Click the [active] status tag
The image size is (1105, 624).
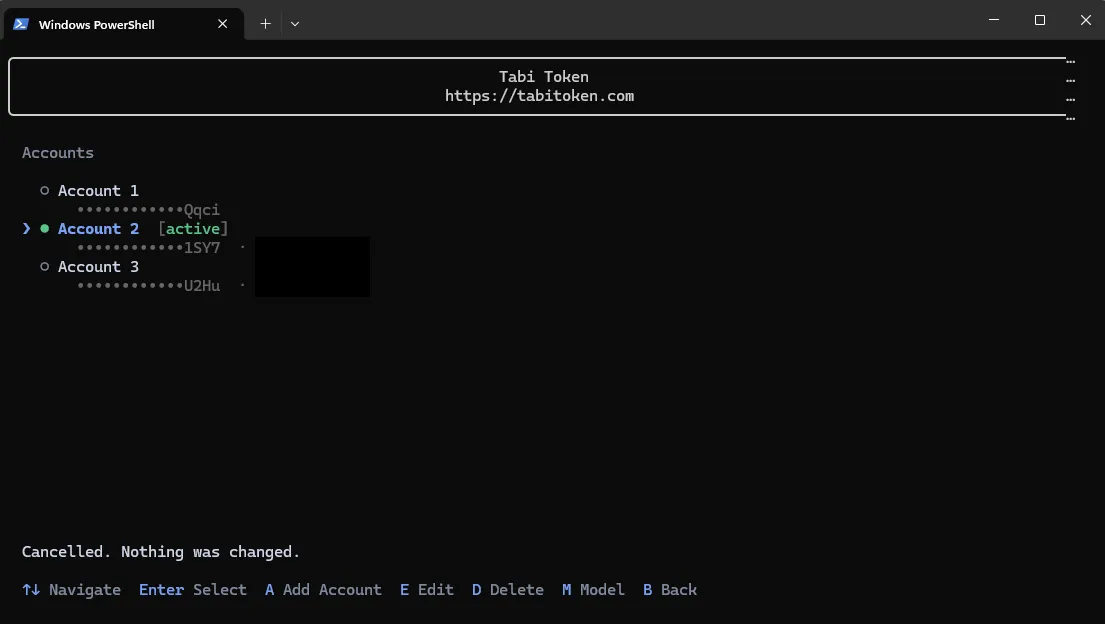[193, 228]
